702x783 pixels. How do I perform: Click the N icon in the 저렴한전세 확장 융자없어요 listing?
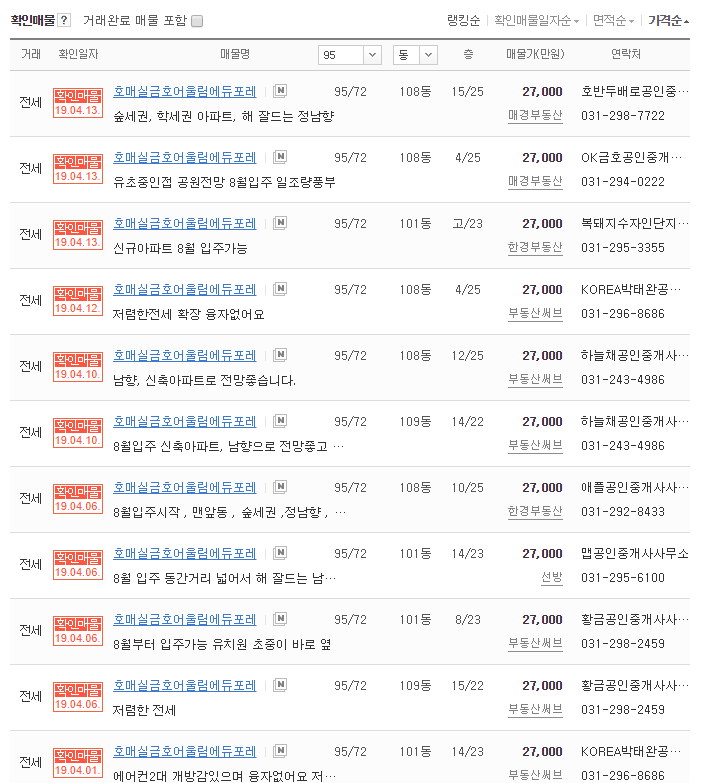[x=280, y=289]
